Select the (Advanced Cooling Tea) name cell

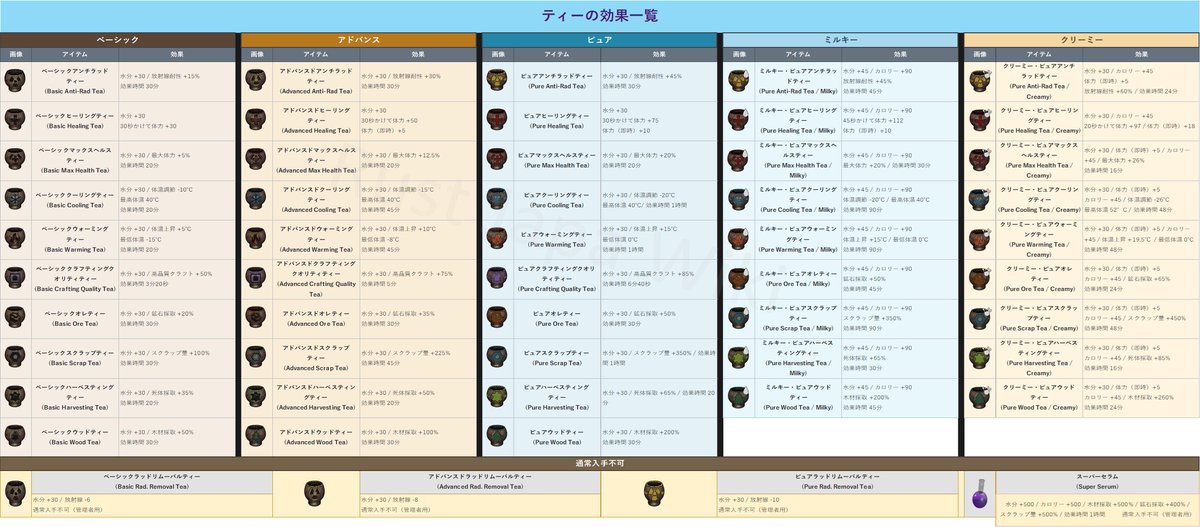point(315,198)
